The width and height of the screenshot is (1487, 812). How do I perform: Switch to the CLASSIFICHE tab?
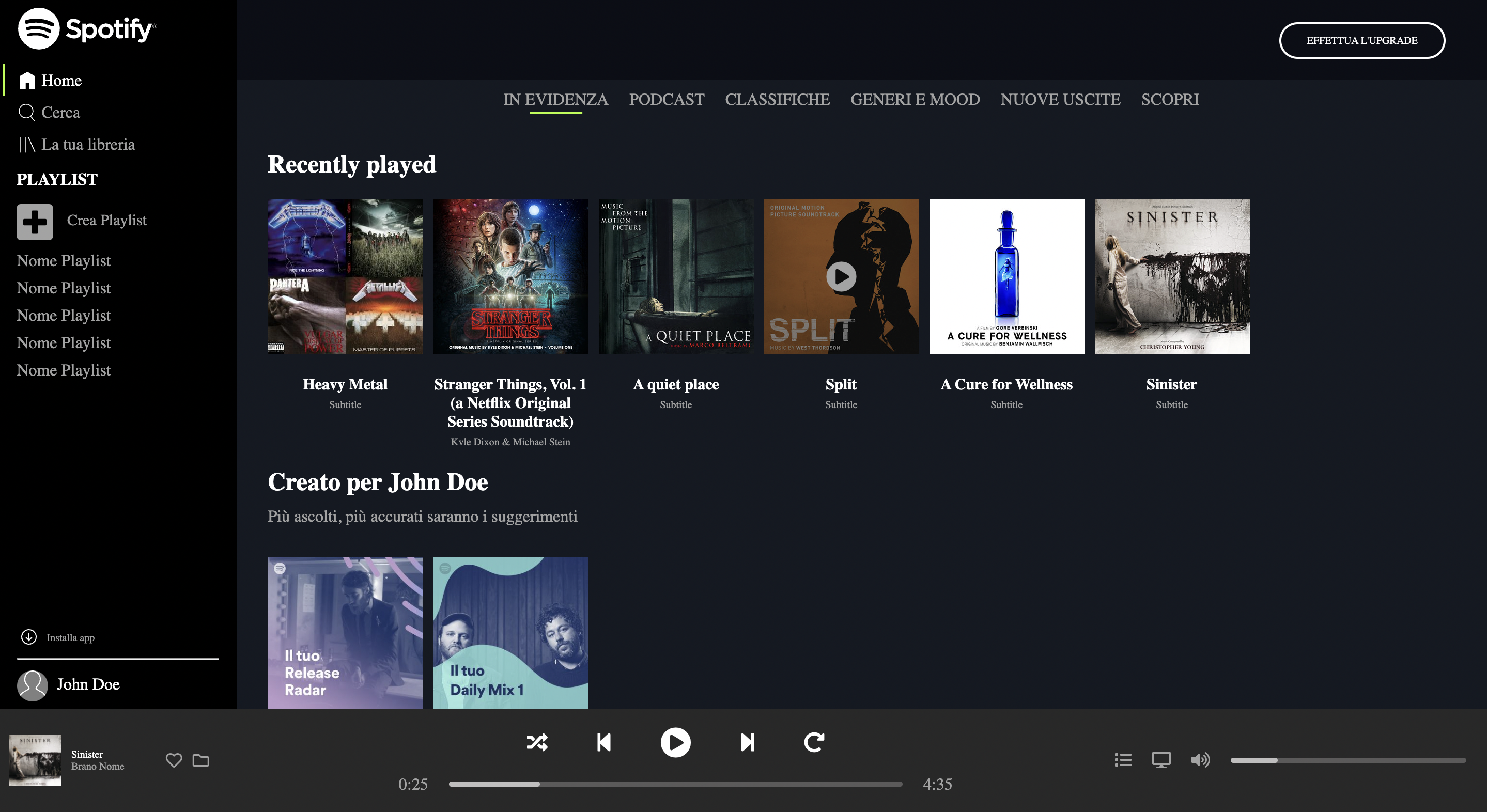(777, 99)
